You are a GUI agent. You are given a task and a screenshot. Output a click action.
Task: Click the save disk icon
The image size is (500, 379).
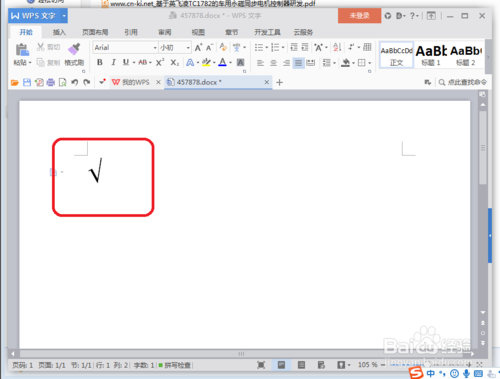coord(27,82)
